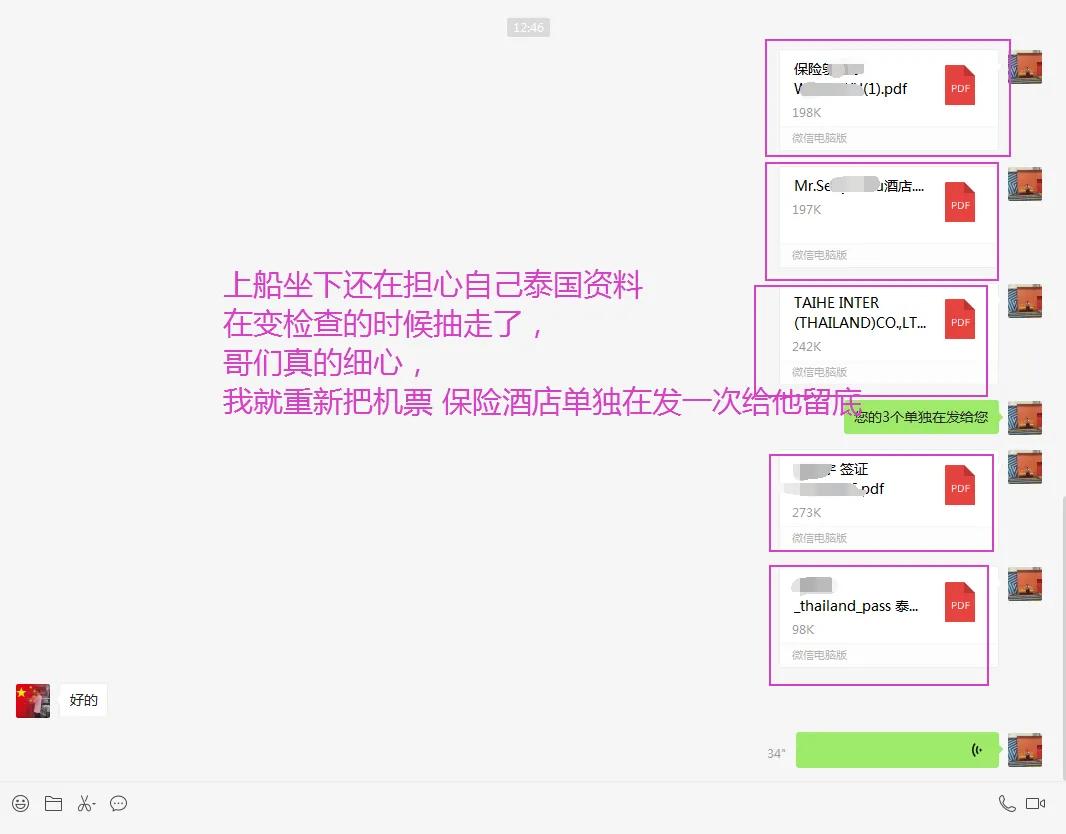
Task: Open the thailand_pass 泰 PDF message
Action: click(x=870, y=605)
